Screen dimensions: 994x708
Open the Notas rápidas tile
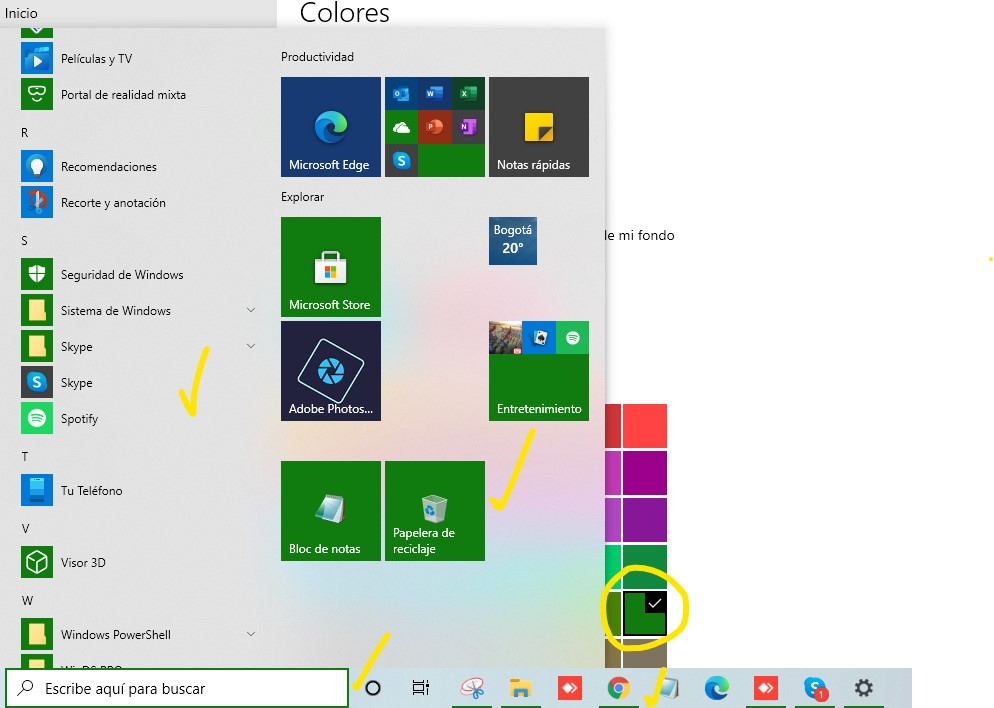point(539,127)
